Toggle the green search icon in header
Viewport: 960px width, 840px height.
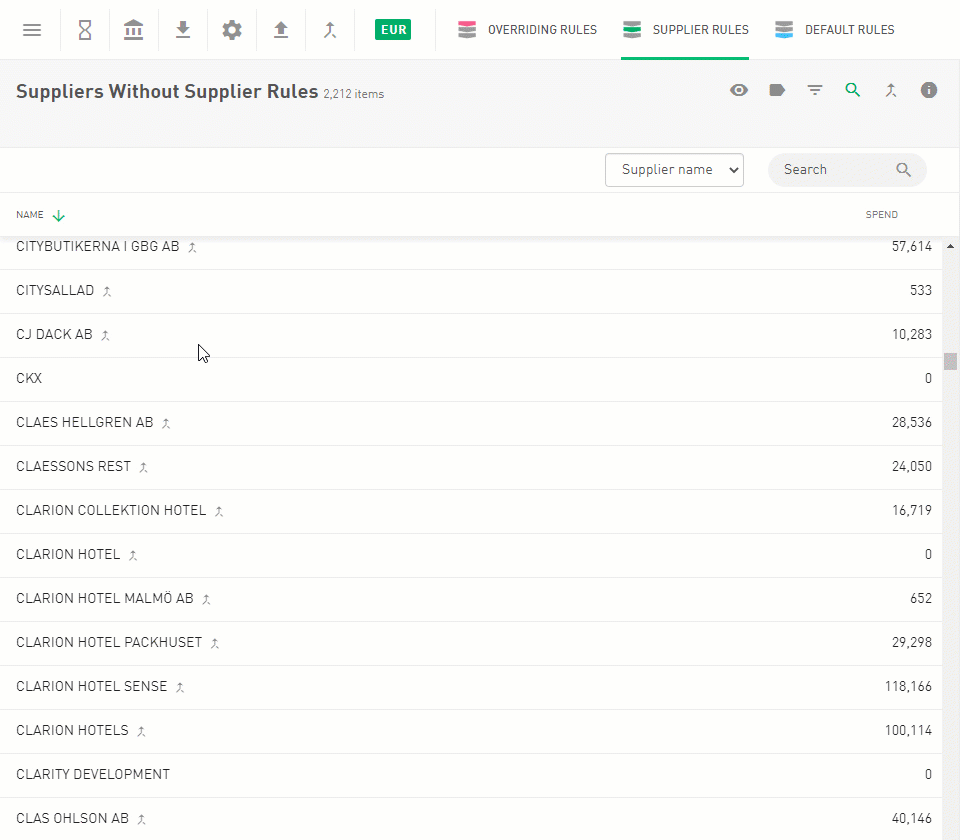pyautogui.click(x=853, y=90)
